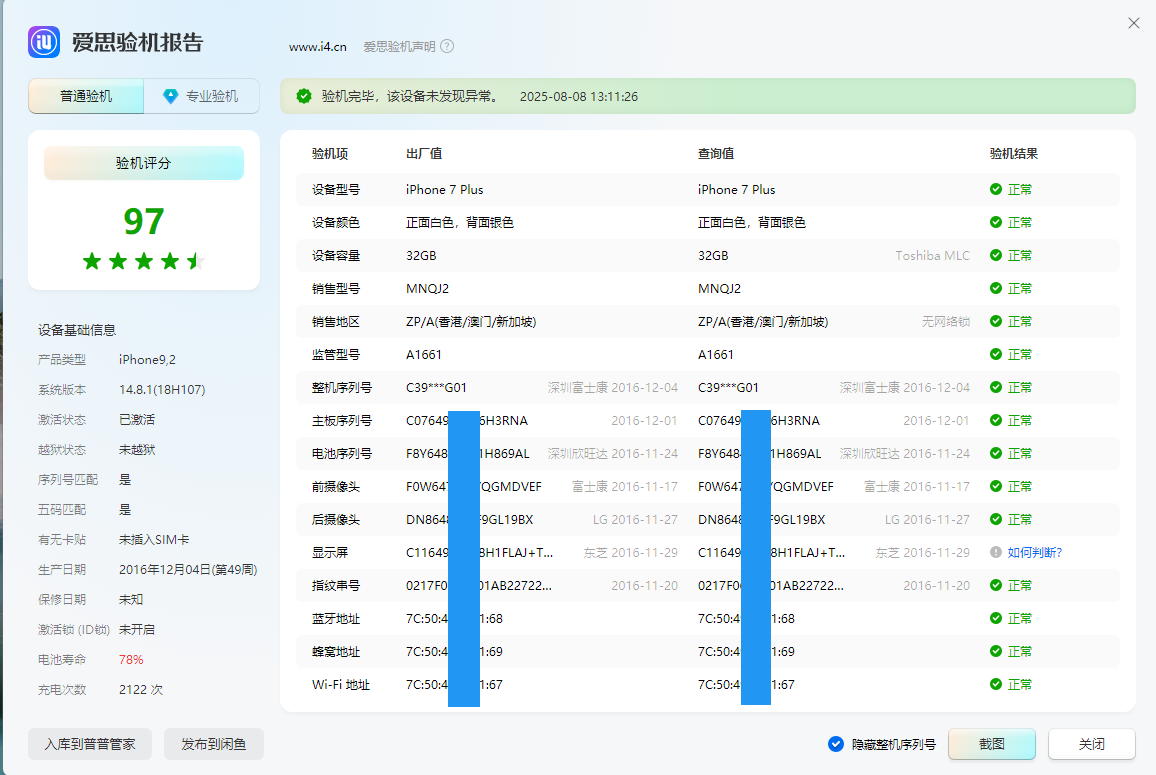This screenshot has height=775, width=1156.
Task: Open the 爱思验机声明 link
Action: 400,46
